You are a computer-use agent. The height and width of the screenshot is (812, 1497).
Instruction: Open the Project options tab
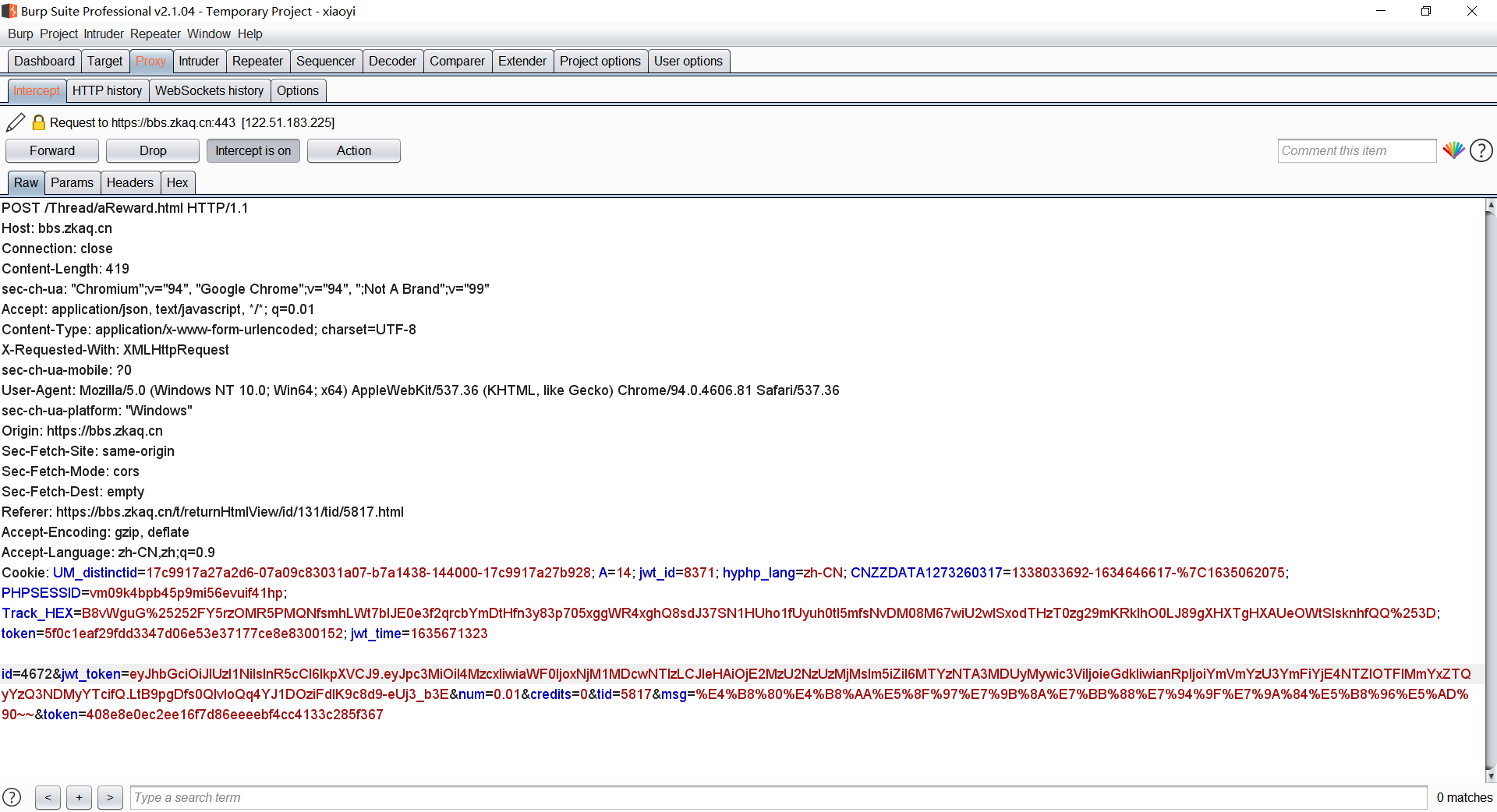pos(600,61)
